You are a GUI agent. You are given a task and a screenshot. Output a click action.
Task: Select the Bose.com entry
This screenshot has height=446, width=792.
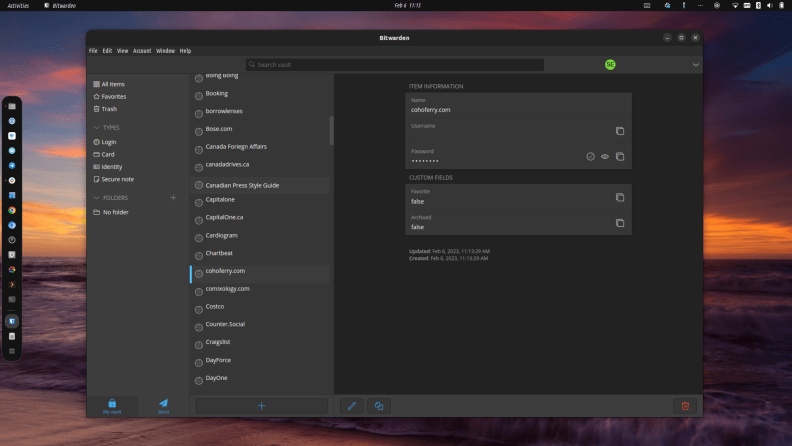[x=260, y=130]
